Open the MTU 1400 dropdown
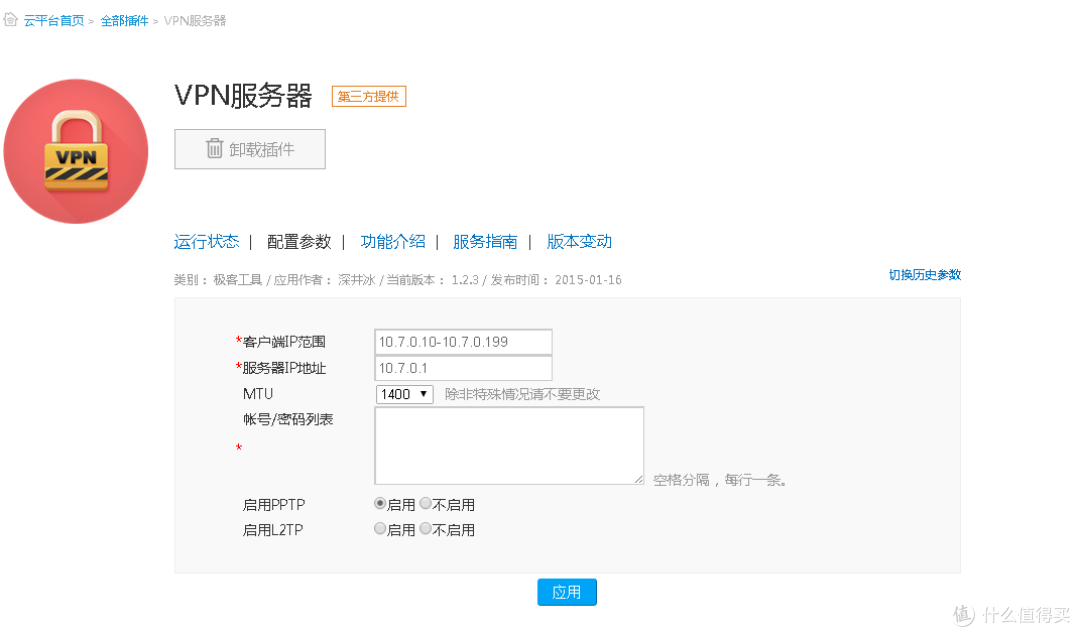This screenshot has width=1080, height=637. coord(404,394)
